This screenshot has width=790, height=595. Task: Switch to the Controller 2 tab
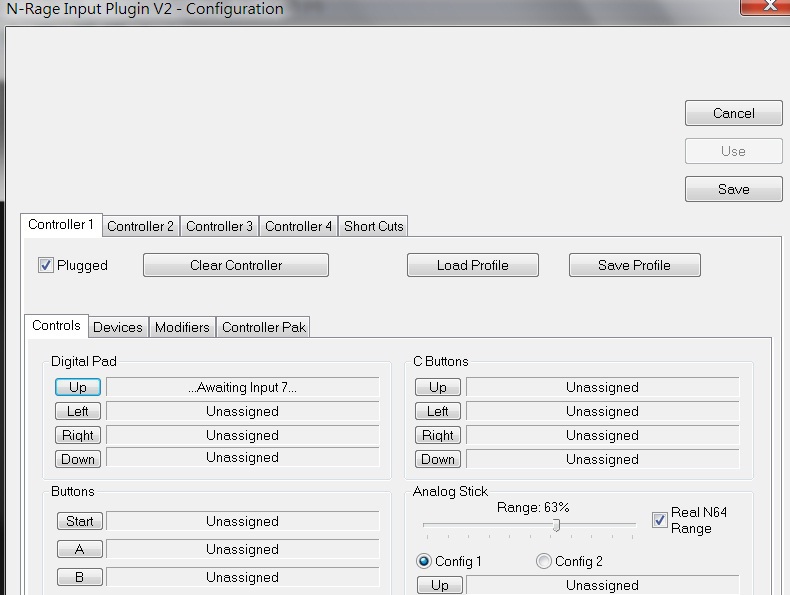pos(141,226)
